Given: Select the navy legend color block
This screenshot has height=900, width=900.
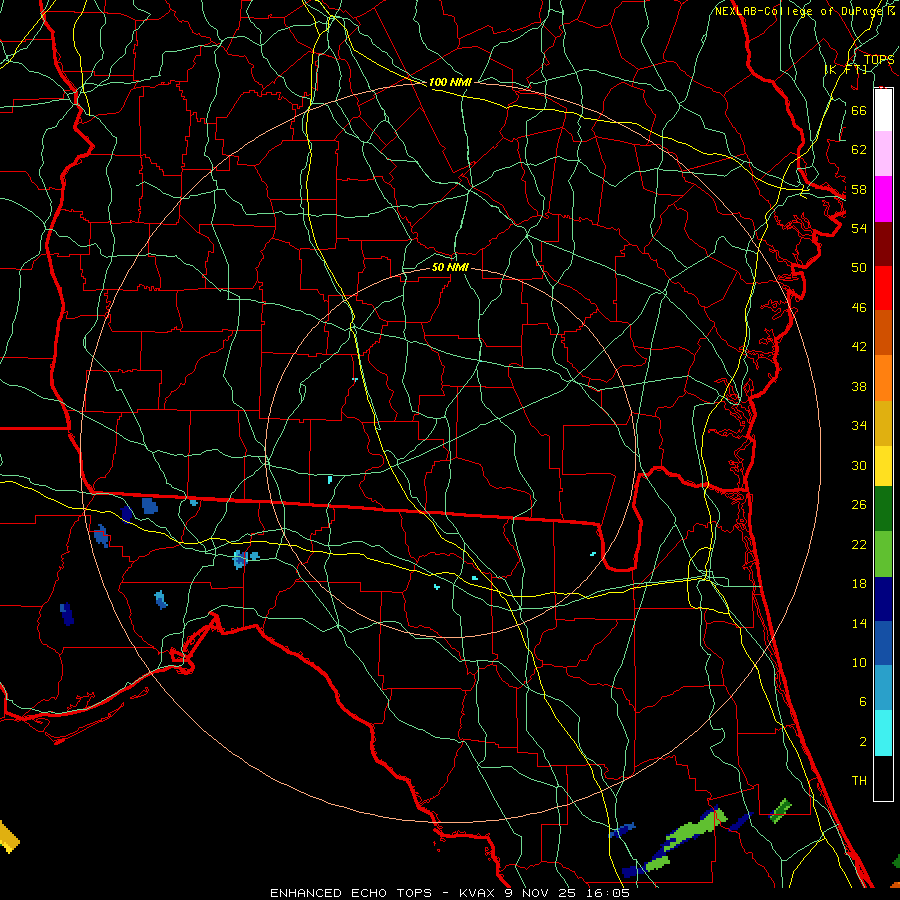Looking at the screenshot, I should tap(883, 599).
